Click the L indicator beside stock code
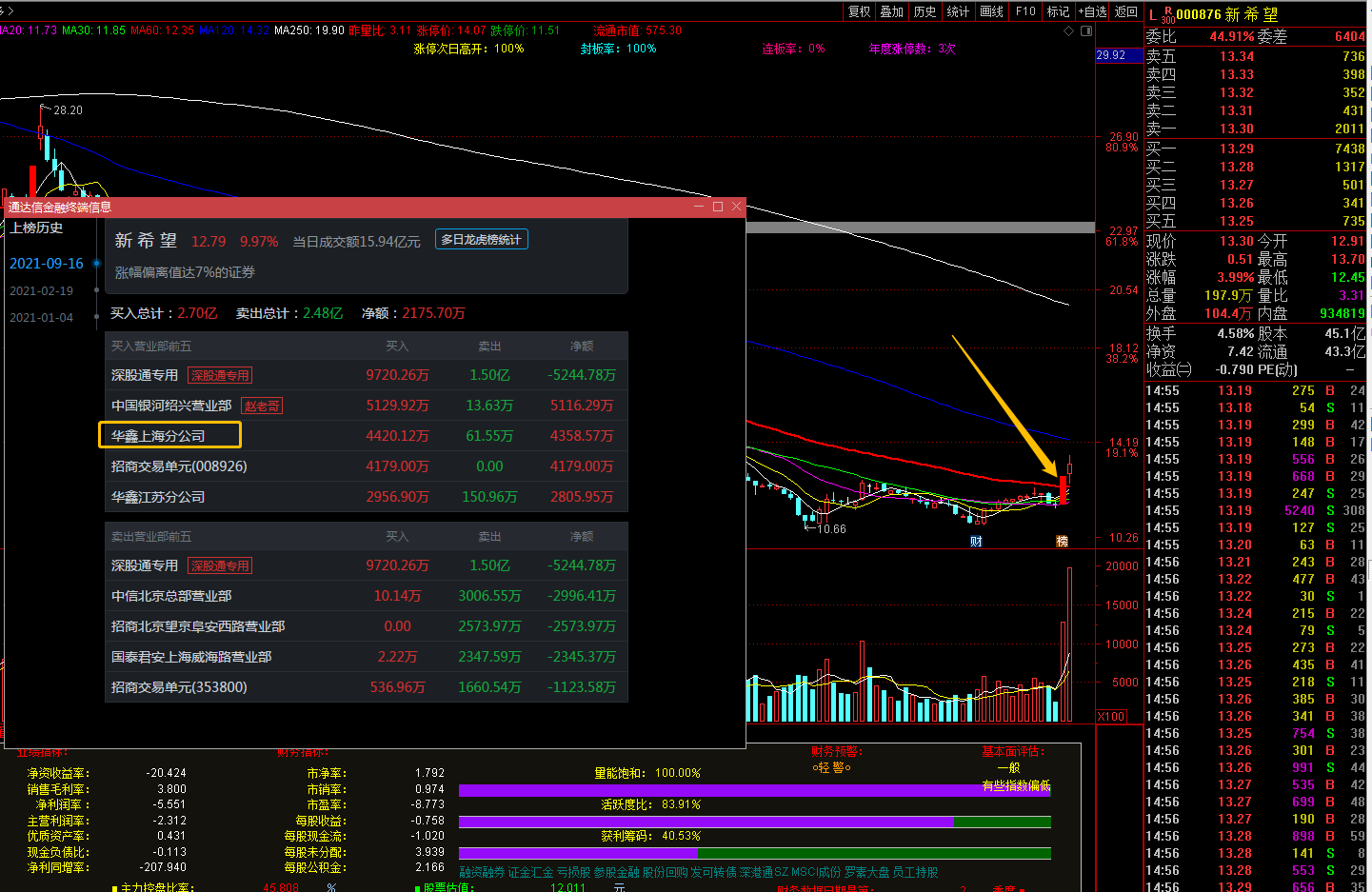The image size is (1372, 892). [1153, 14]
